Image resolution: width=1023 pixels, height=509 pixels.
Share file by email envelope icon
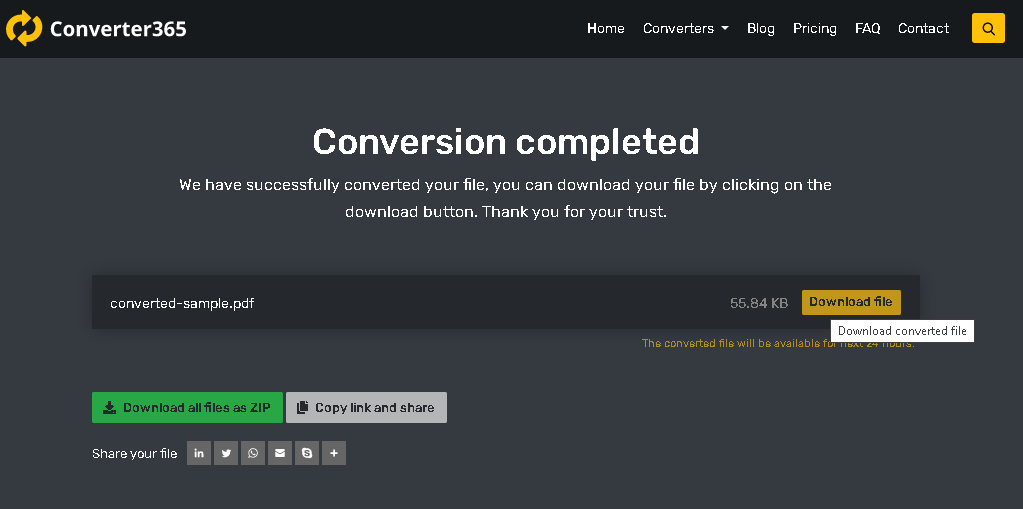pos(280,454)
